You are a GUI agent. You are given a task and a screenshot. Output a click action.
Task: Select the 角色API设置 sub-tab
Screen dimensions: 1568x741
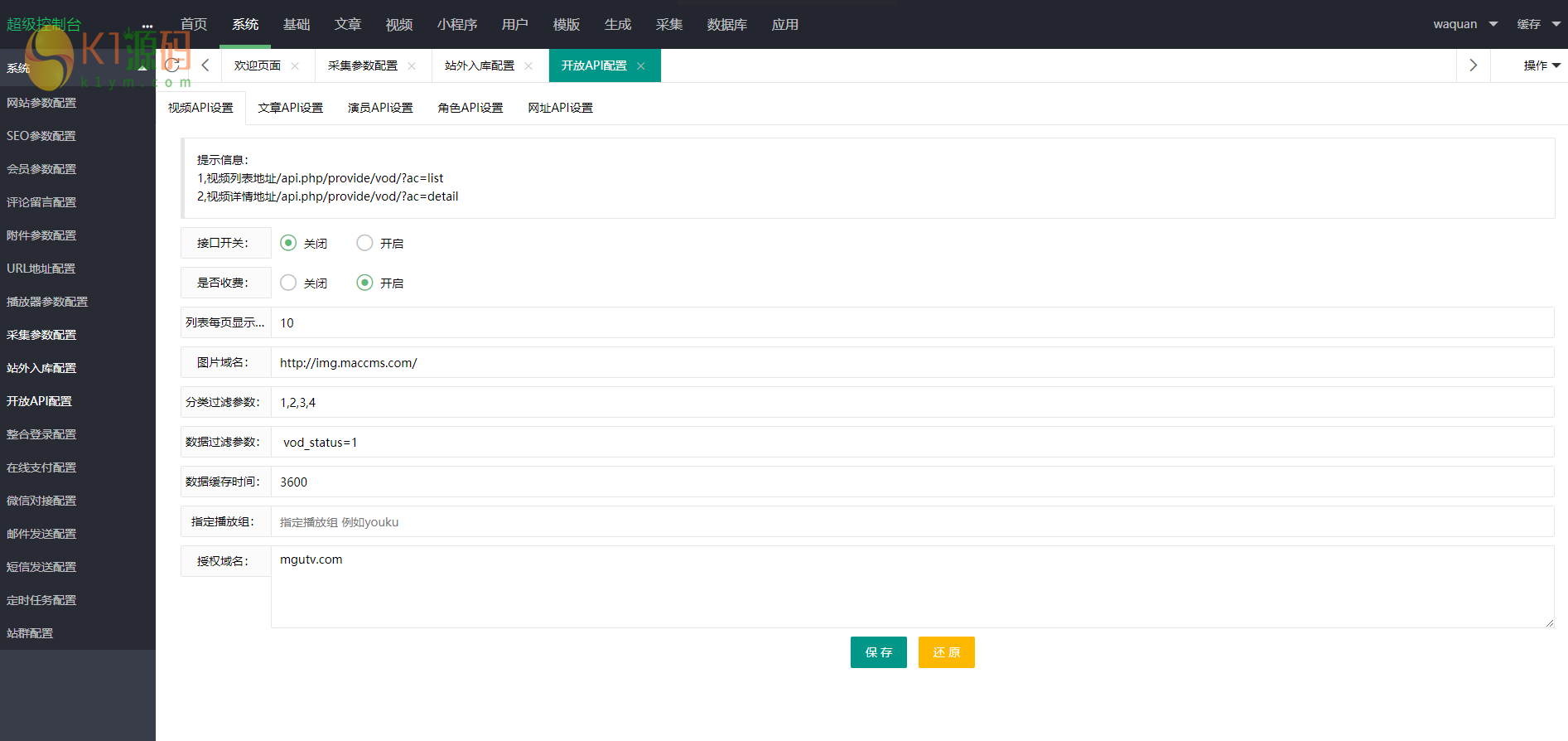470,108
